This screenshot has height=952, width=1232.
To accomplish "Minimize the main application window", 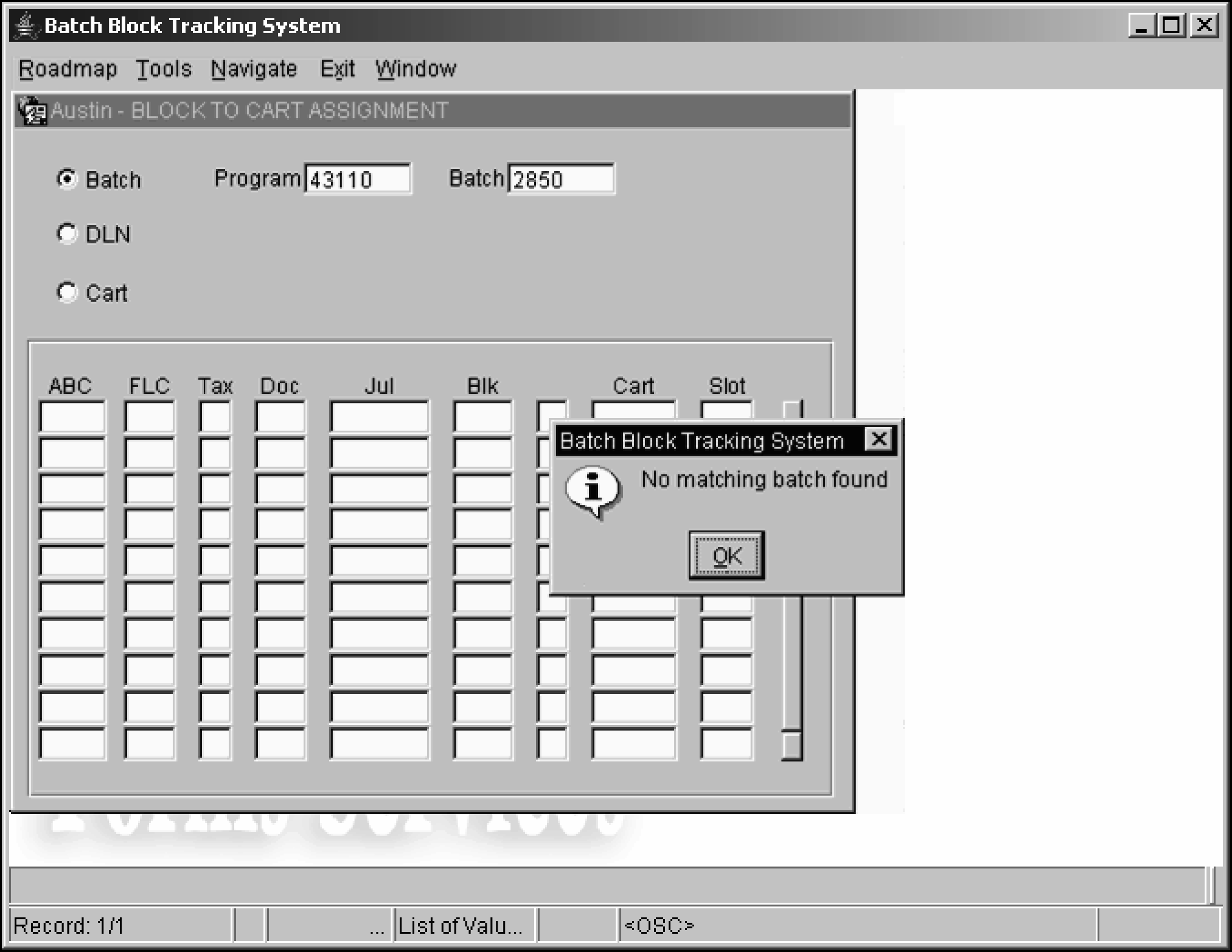I will (x=1141, y=26).
